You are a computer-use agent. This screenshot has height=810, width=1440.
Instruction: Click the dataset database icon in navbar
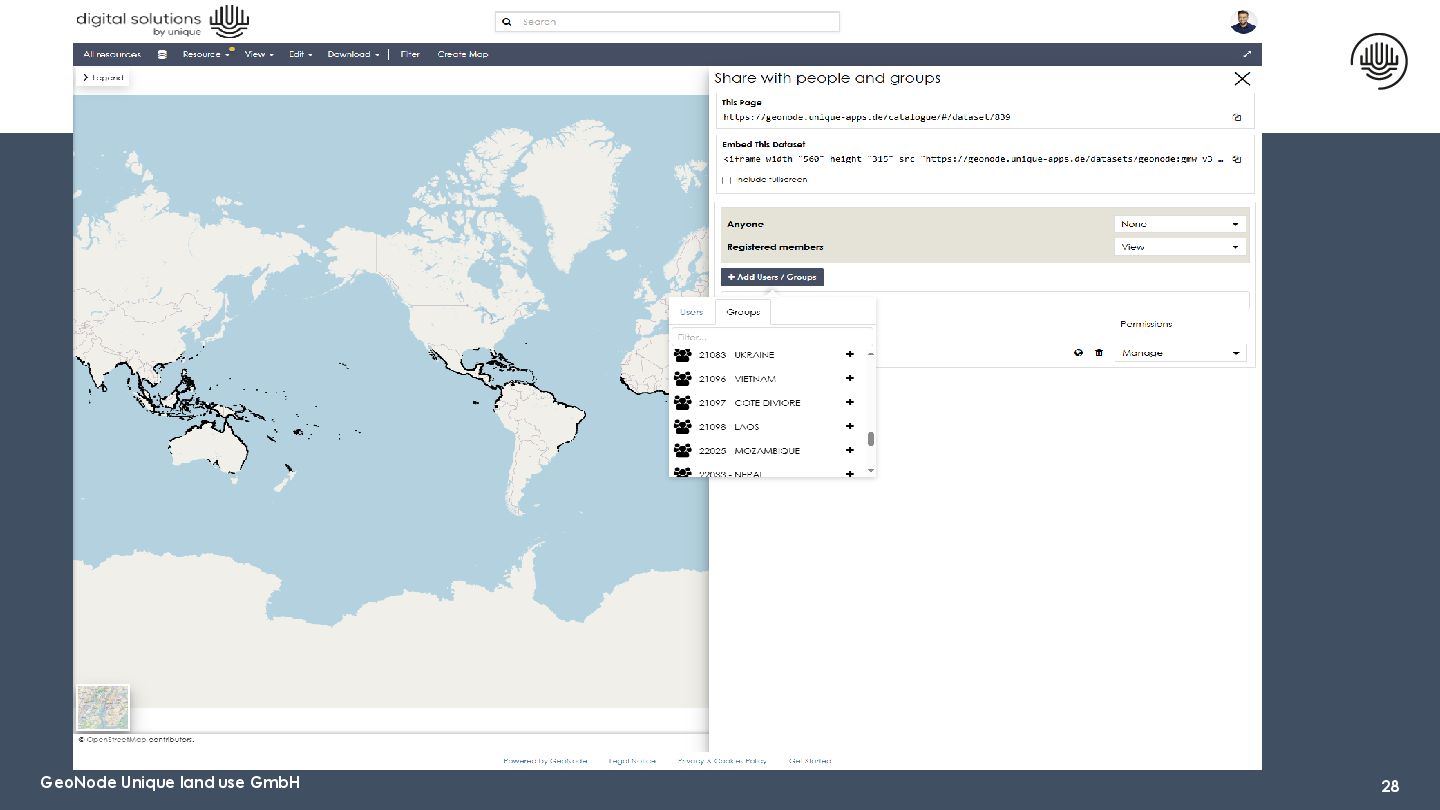click(x=162, y=54)
